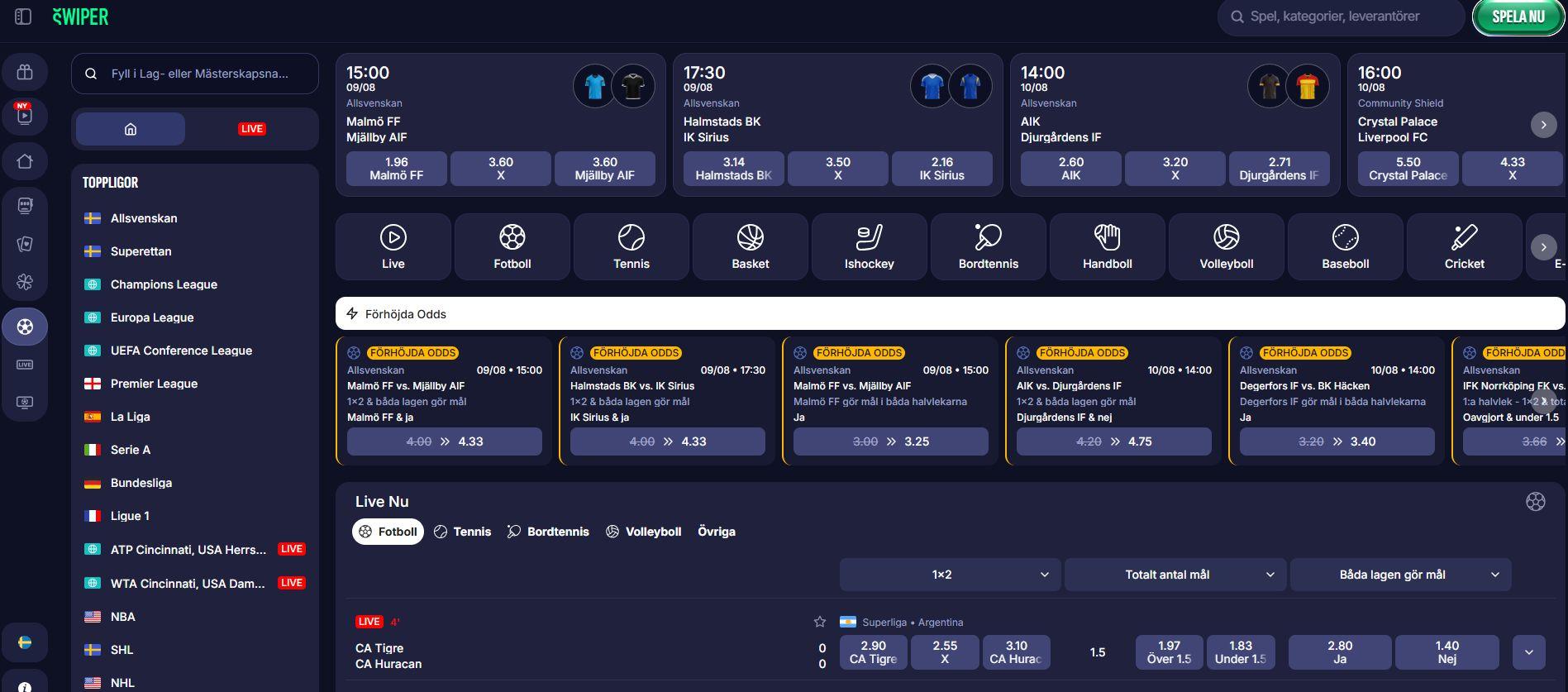Screen dimensions: 1568x692
Task: Open the playing cards icon
Action: click(x=25, y=244)
